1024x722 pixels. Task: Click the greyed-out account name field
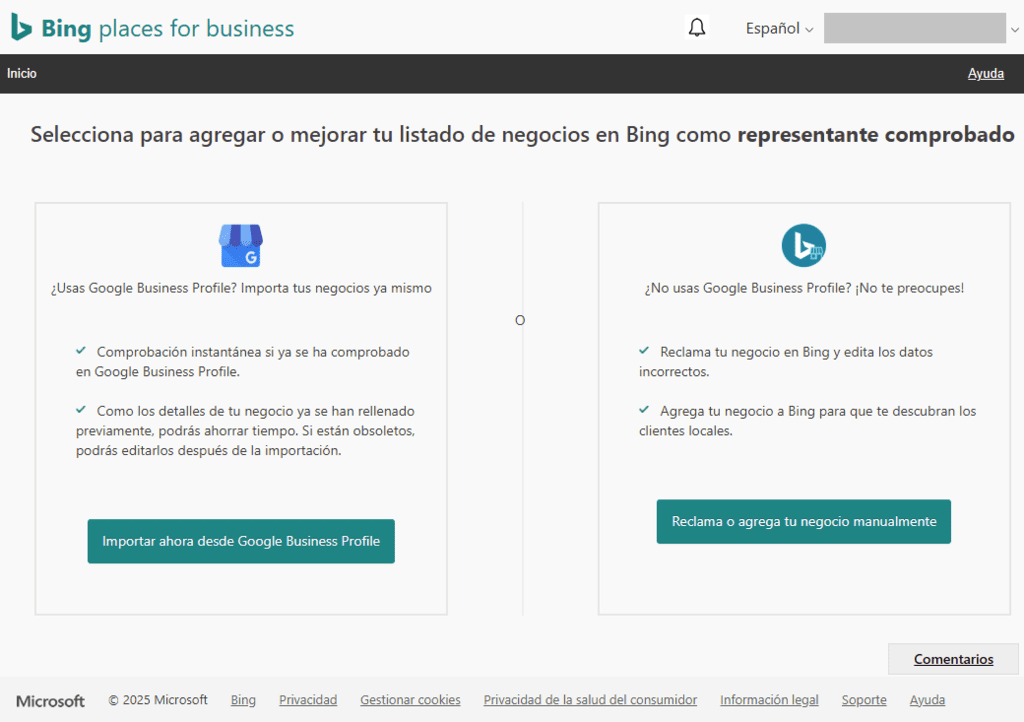point(914,28)
